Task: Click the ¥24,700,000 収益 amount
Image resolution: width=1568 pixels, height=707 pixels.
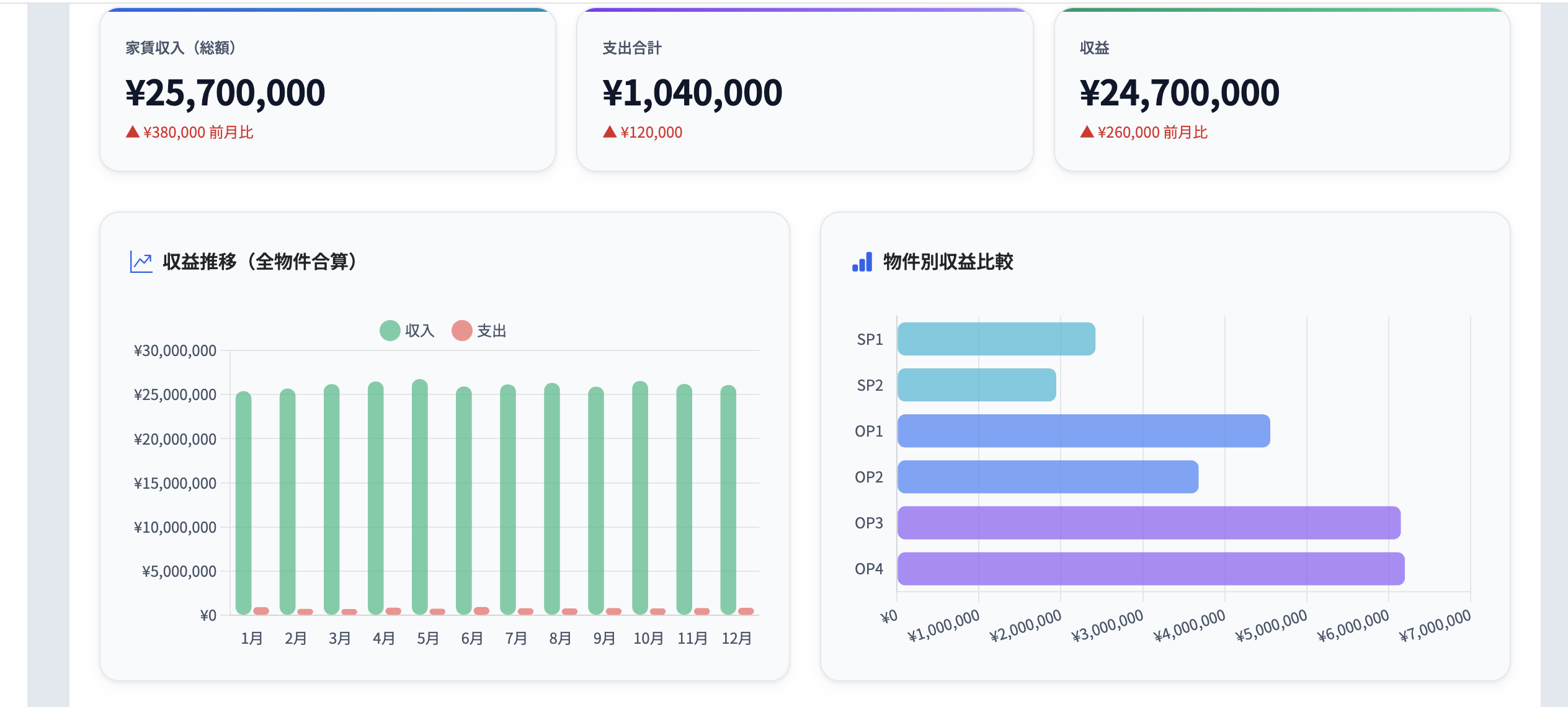Action: [1179, 93]
